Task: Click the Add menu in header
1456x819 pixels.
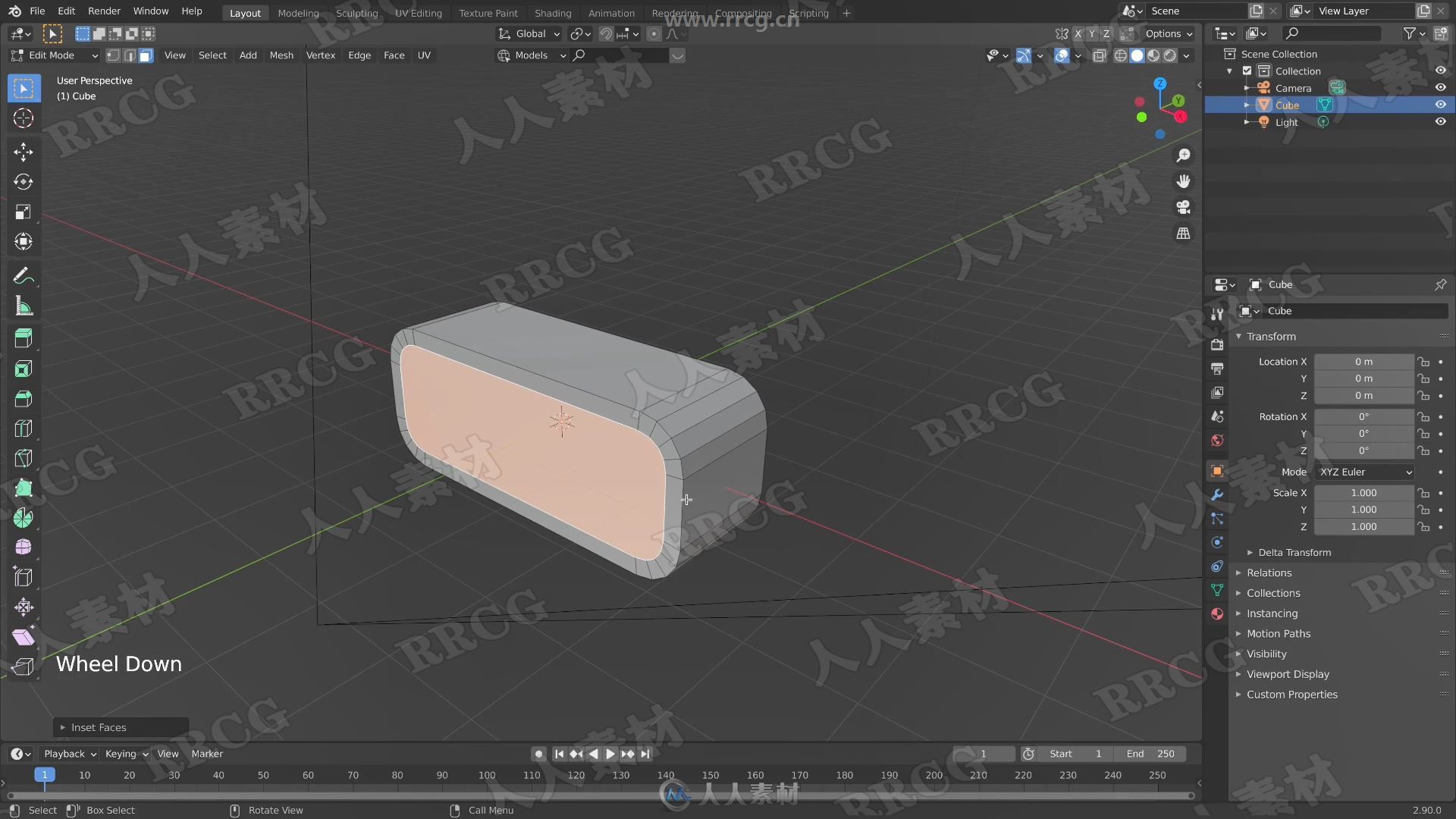Action: (247, 55)
